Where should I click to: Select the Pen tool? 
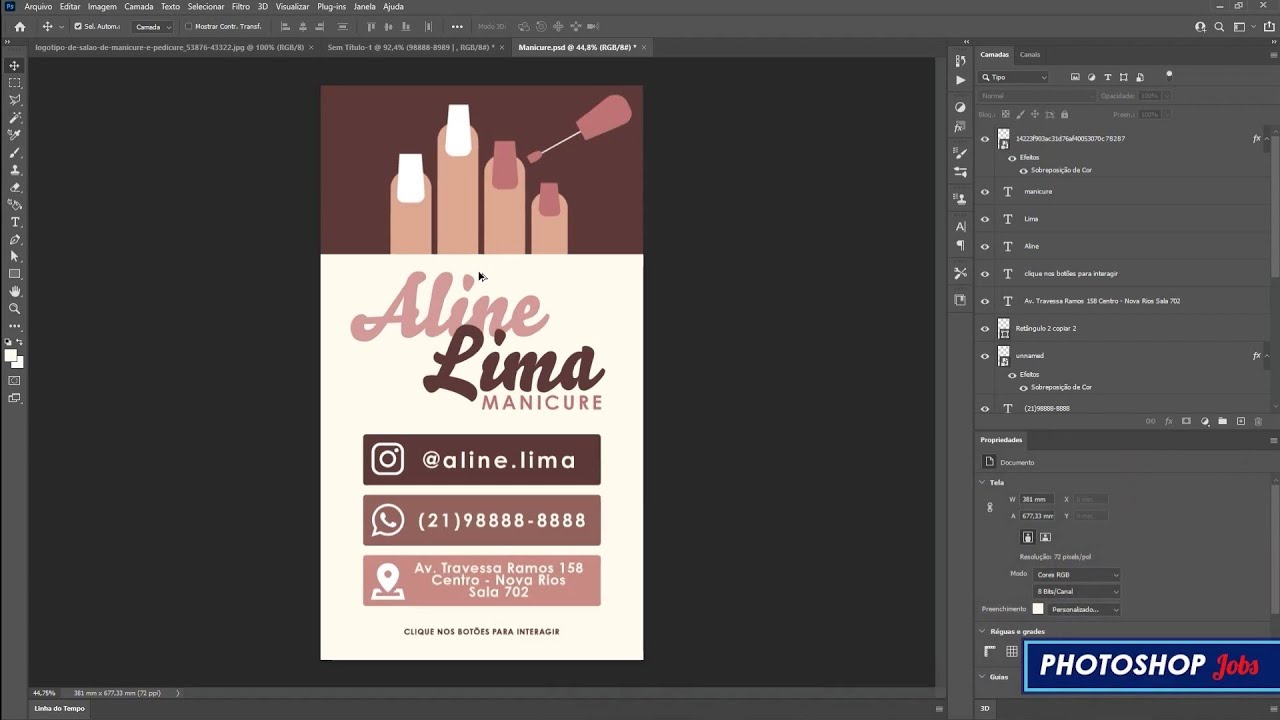(x=14, y=240)
